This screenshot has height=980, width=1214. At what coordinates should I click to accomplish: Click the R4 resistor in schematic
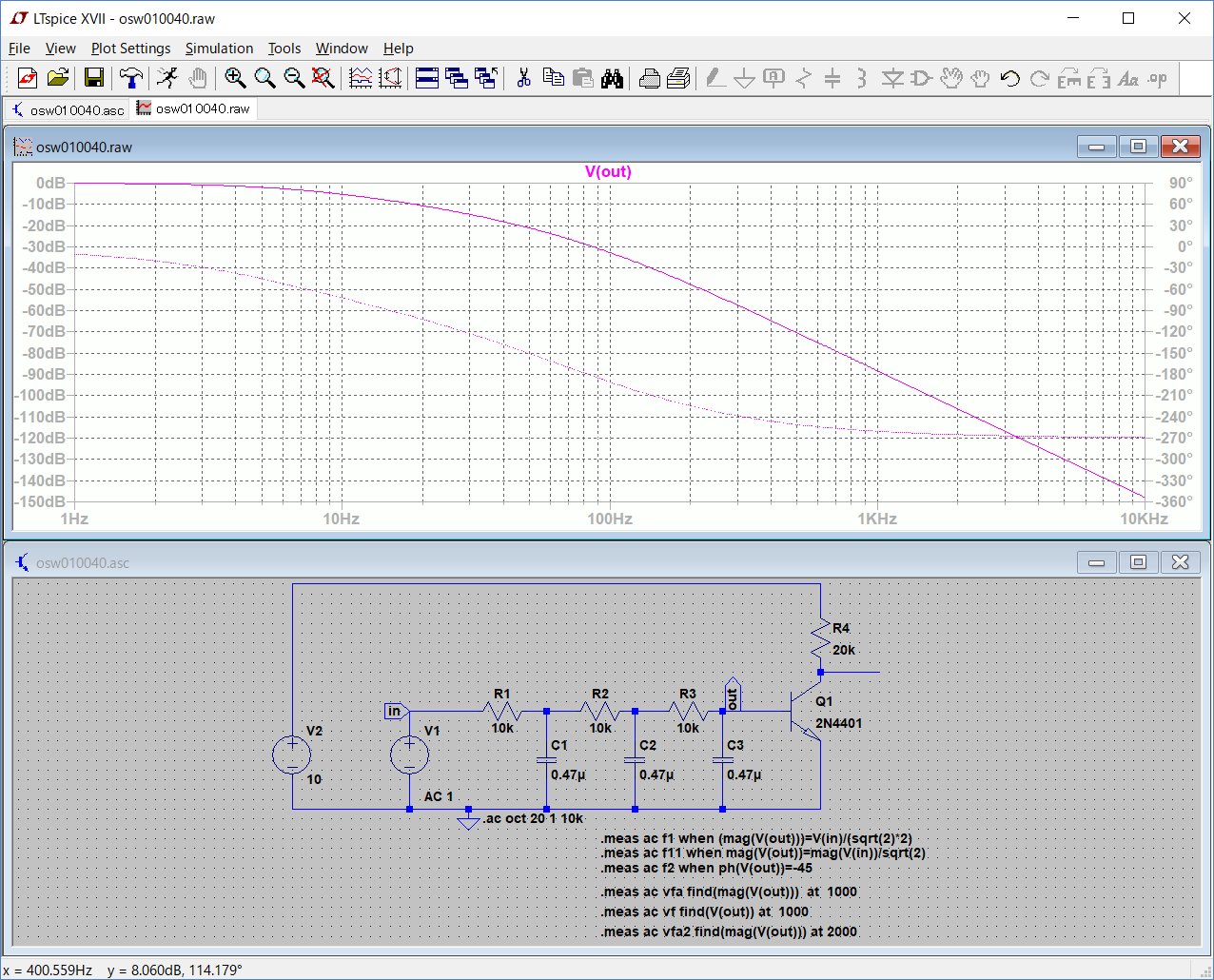[820, 638]
